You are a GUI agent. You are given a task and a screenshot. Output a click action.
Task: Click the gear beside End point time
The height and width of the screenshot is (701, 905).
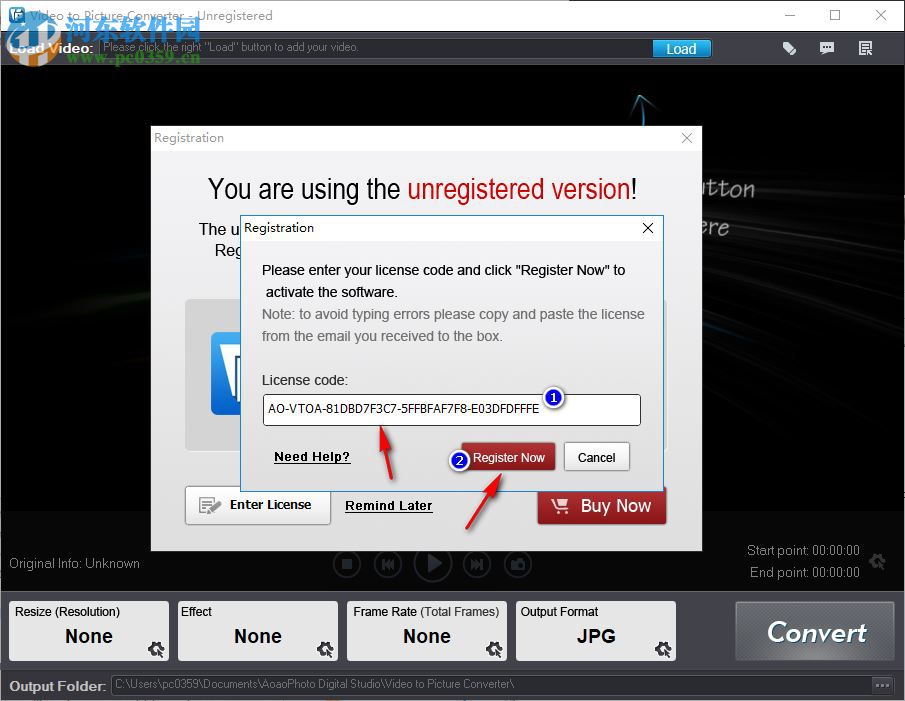(x=877, y=562)
